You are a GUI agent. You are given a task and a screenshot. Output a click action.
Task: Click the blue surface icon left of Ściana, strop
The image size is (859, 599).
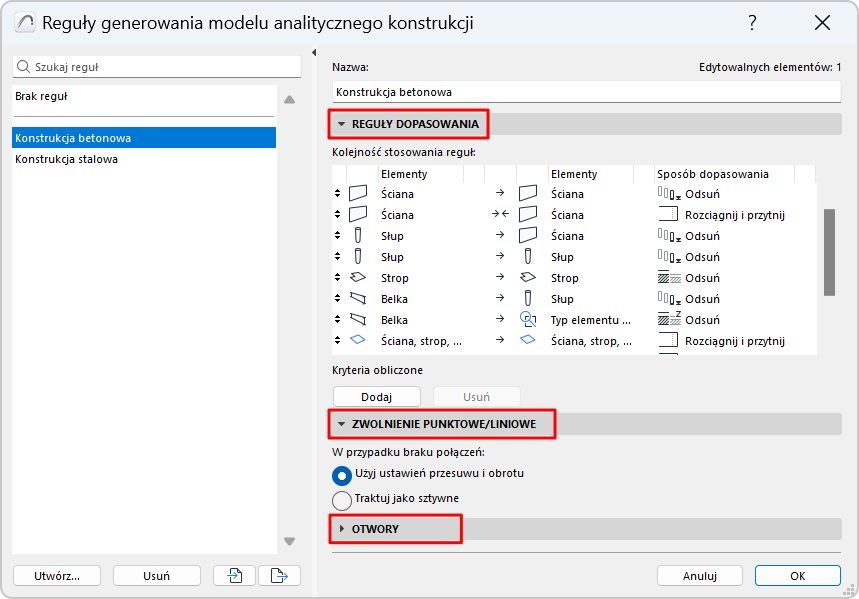tap(358, 340)
